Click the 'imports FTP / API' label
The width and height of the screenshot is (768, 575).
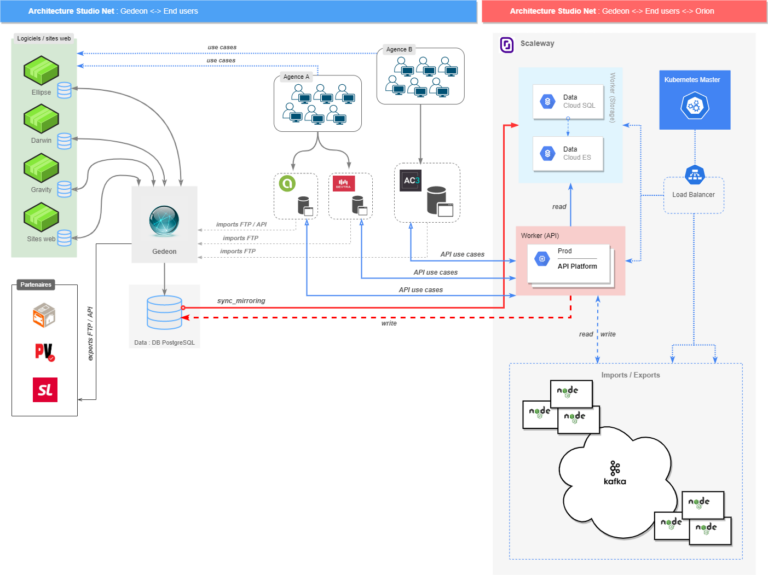pyautogui.click(x=241, y=224)
